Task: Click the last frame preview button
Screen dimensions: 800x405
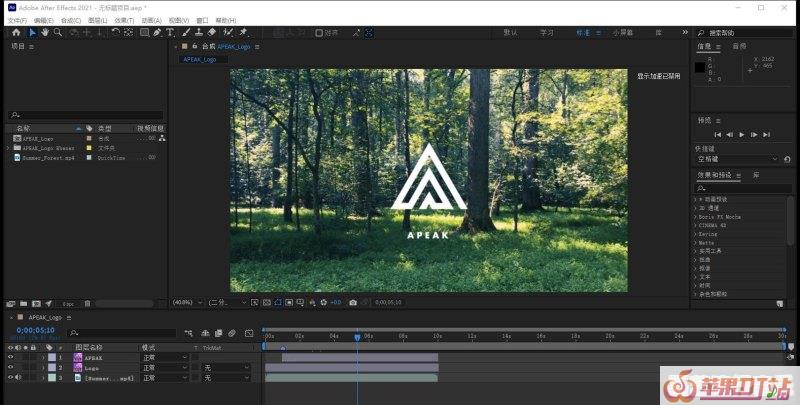Action: [x=766, y=135]
